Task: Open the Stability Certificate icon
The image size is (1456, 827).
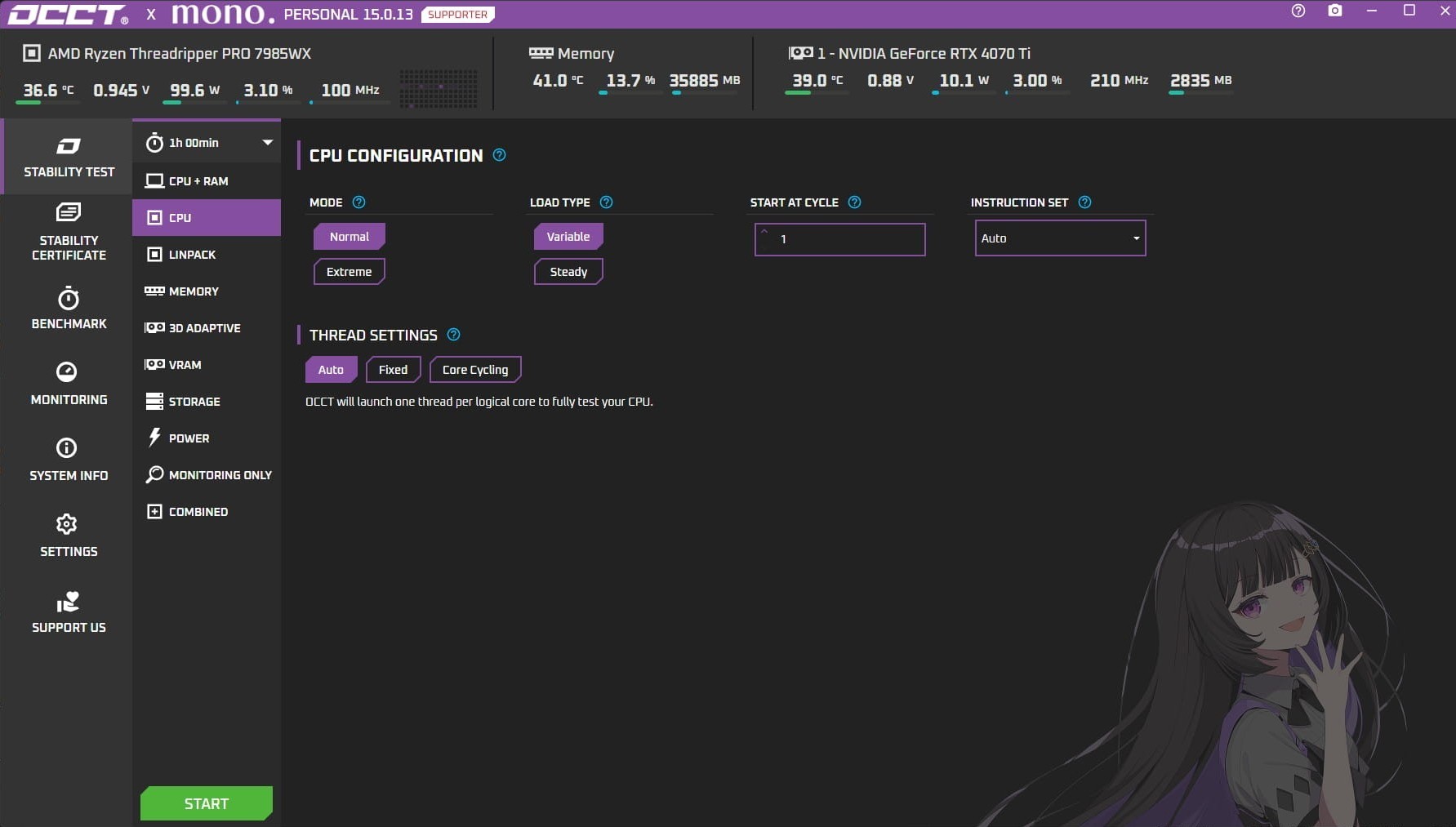Action: [69, 213]
